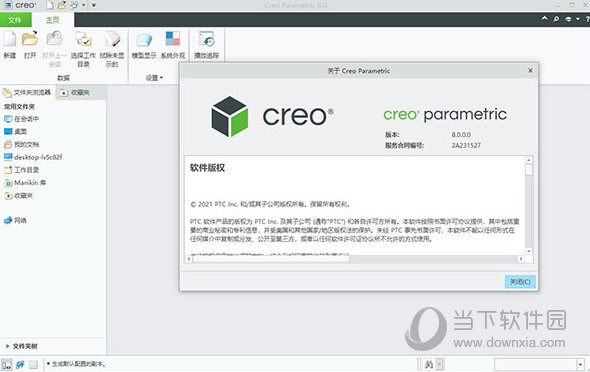Select the desktop-lv5c82f computer item
Screen dimensions: 590x372
[33, 157]
